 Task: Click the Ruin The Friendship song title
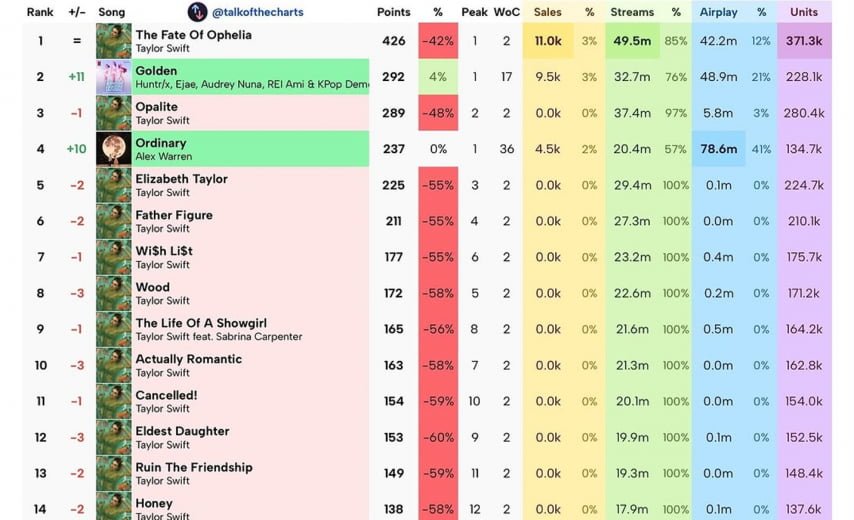[194, 467]
